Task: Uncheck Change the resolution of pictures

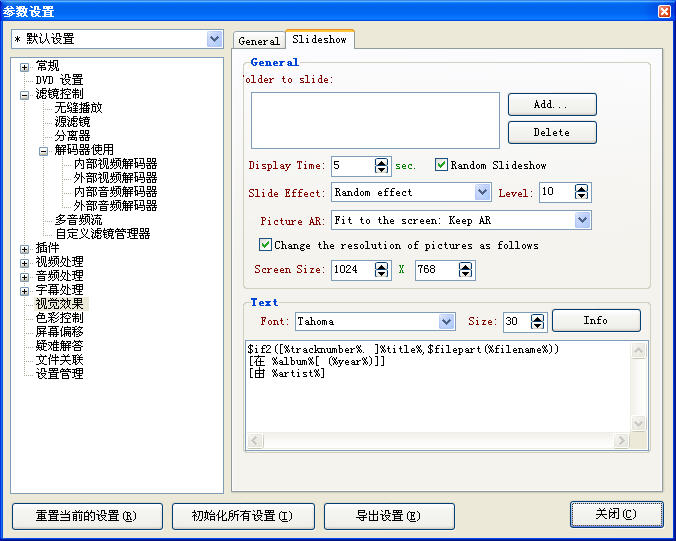Action: (x=265, y=245)
